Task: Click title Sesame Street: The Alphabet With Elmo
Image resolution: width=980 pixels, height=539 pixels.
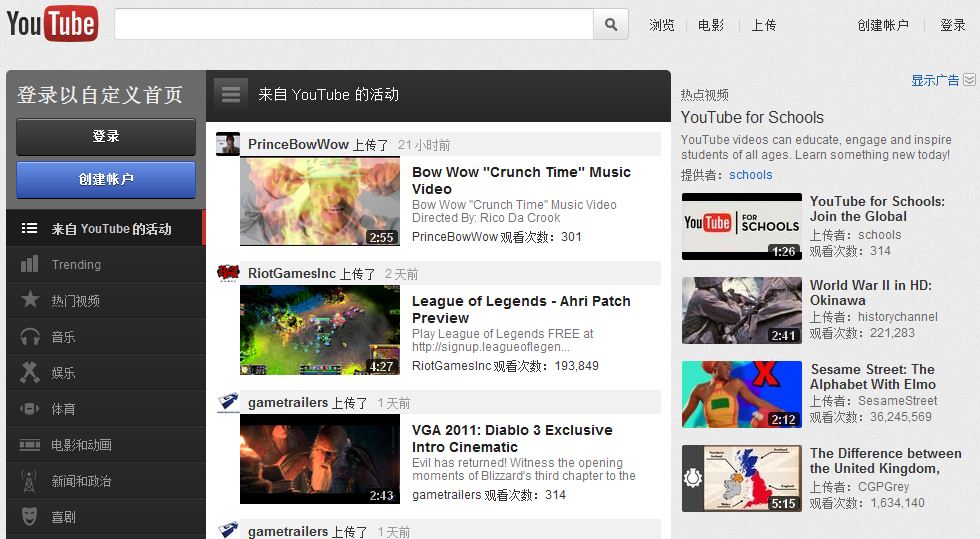Action: tap(873, 376)
